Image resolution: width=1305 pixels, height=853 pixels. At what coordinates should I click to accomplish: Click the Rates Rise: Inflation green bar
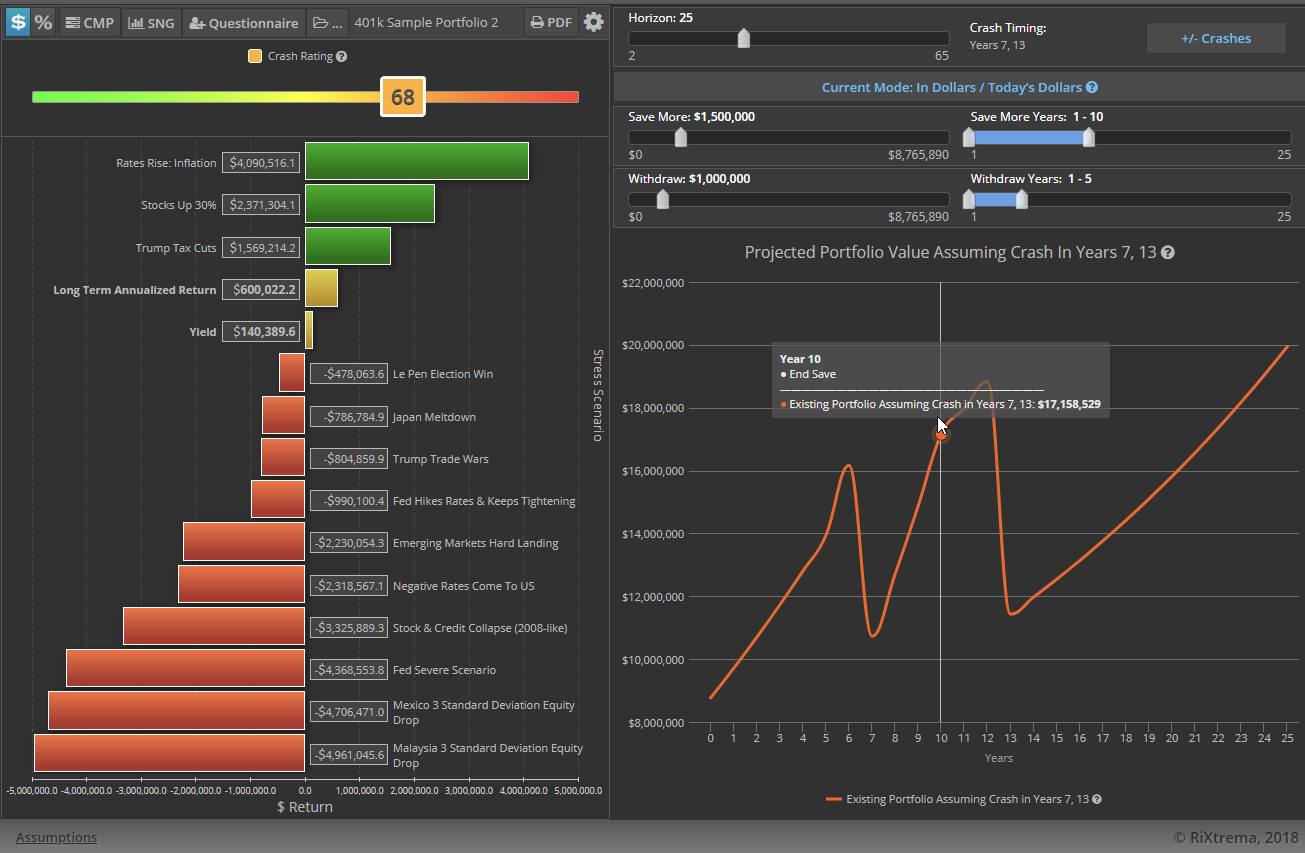point(416,161)
